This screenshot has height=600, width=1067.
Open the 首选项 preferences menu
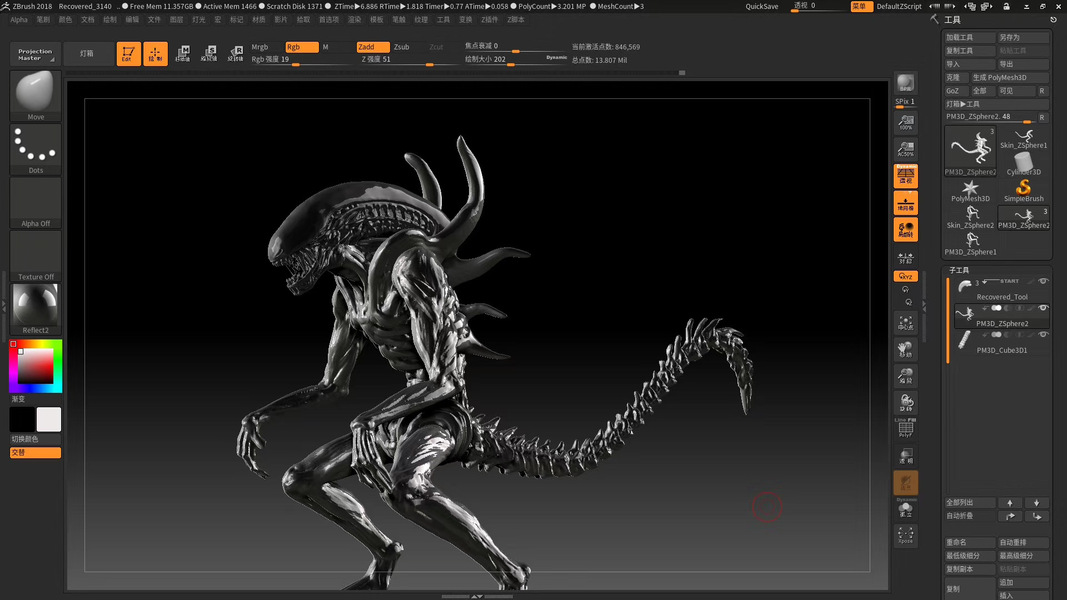[x=329, y=20]
